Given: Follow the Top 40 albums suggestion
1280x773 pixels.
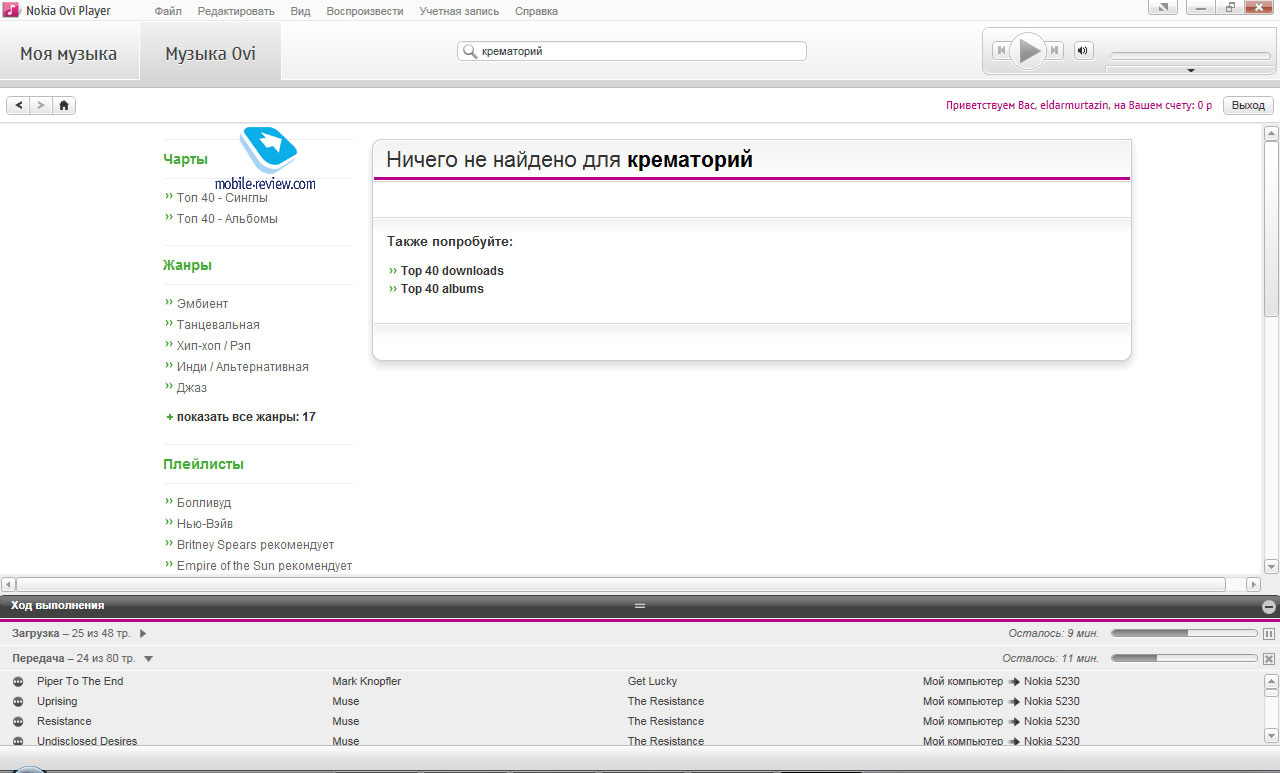Looking at the screenshot, I should click(x=442, y=289).
